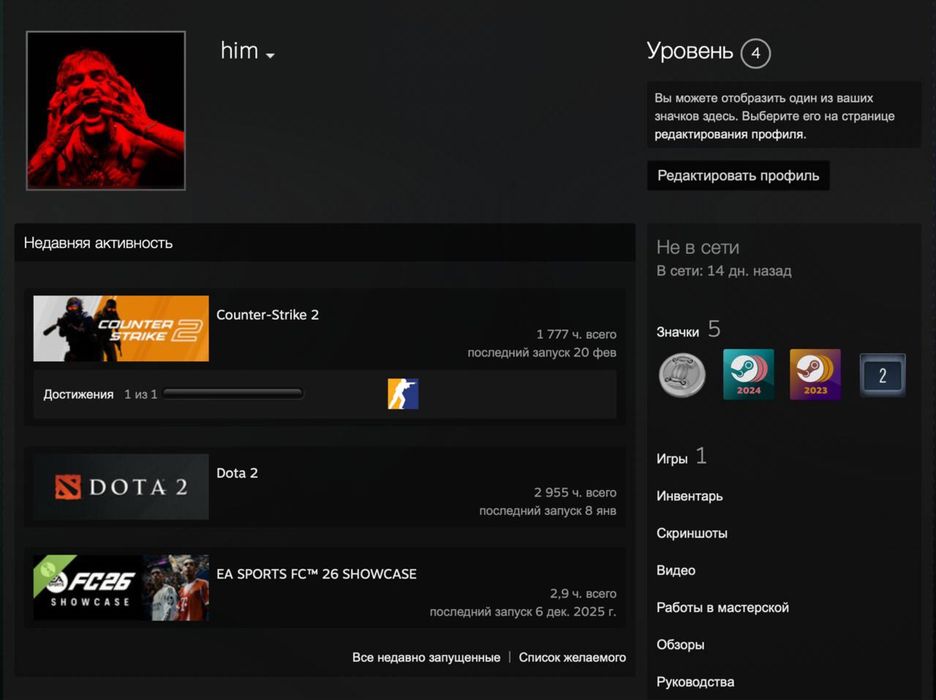This screenshot has width=936, height=700.
Task: Click the silver coin community badge
Action: [x=682, y=375]
